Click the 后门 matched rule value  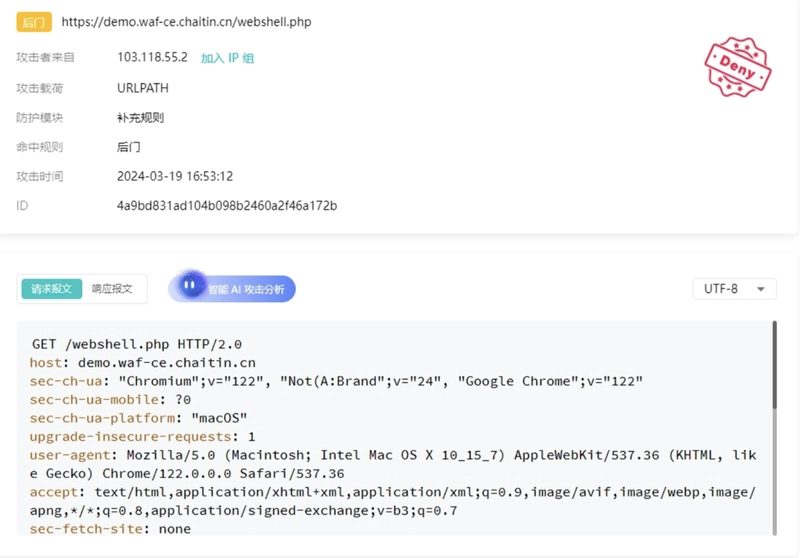[129, 147]
